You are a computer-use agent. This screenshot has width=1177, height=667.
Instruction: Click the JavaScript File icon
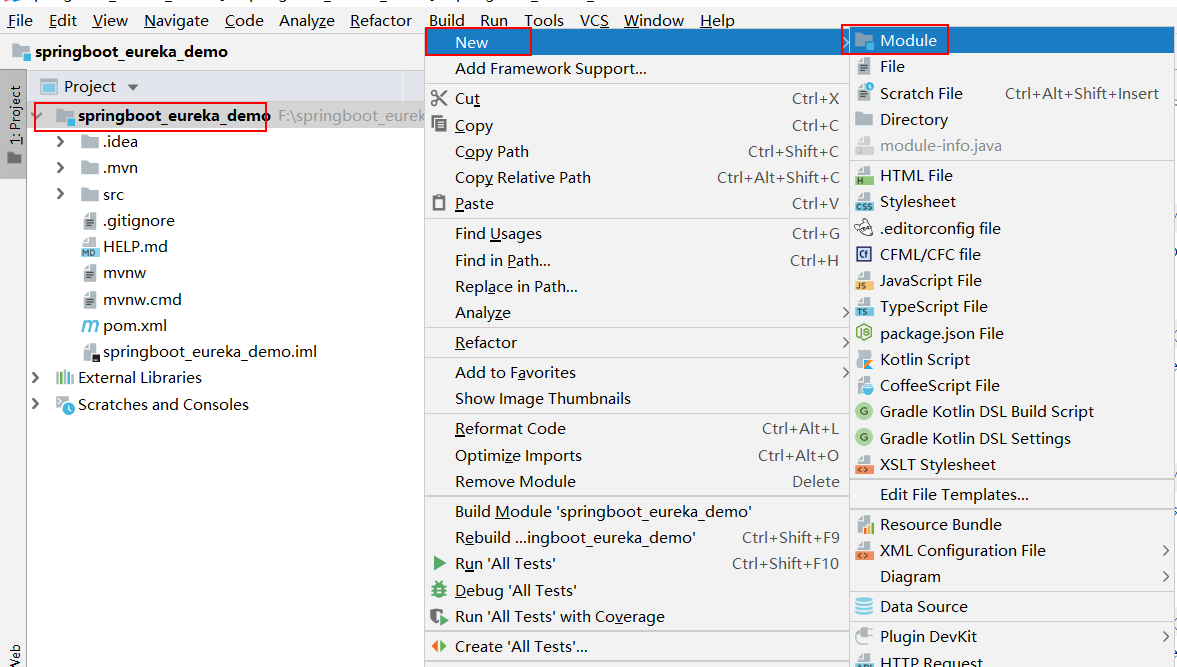(x=864, y=281)
